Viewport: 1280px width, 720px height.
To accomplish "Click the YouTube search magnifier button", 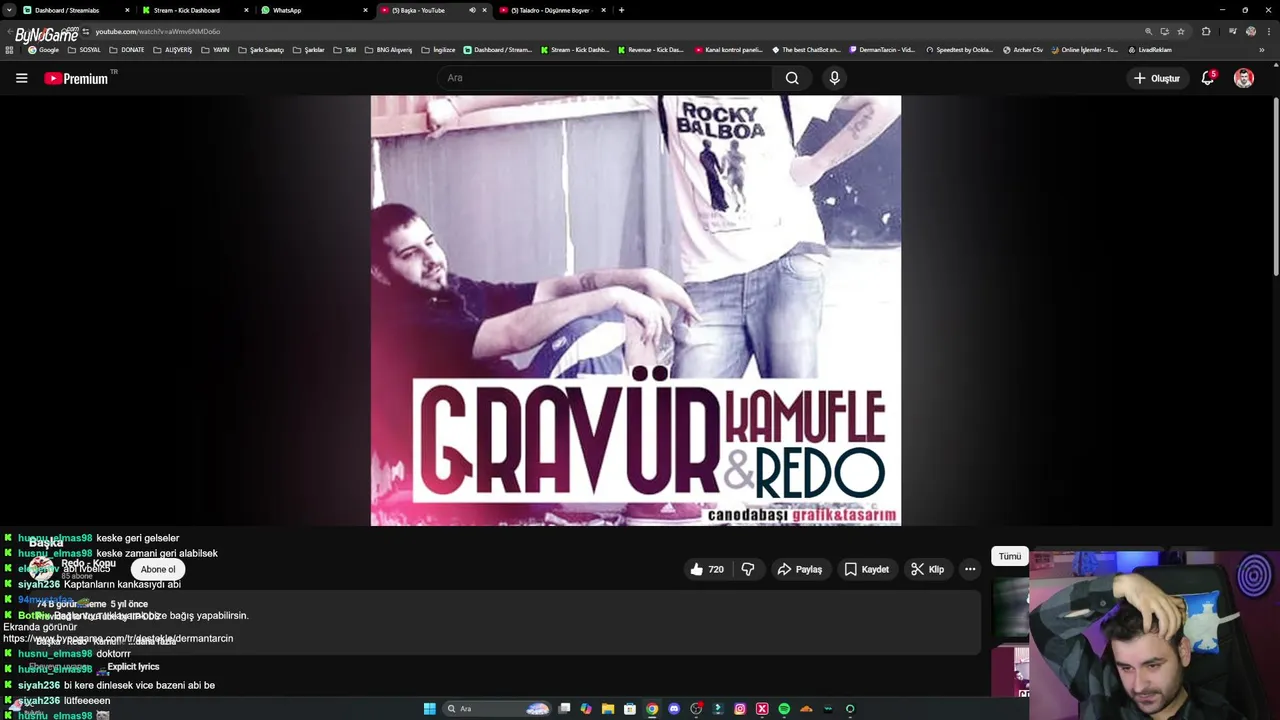I will tap(792, 78).
